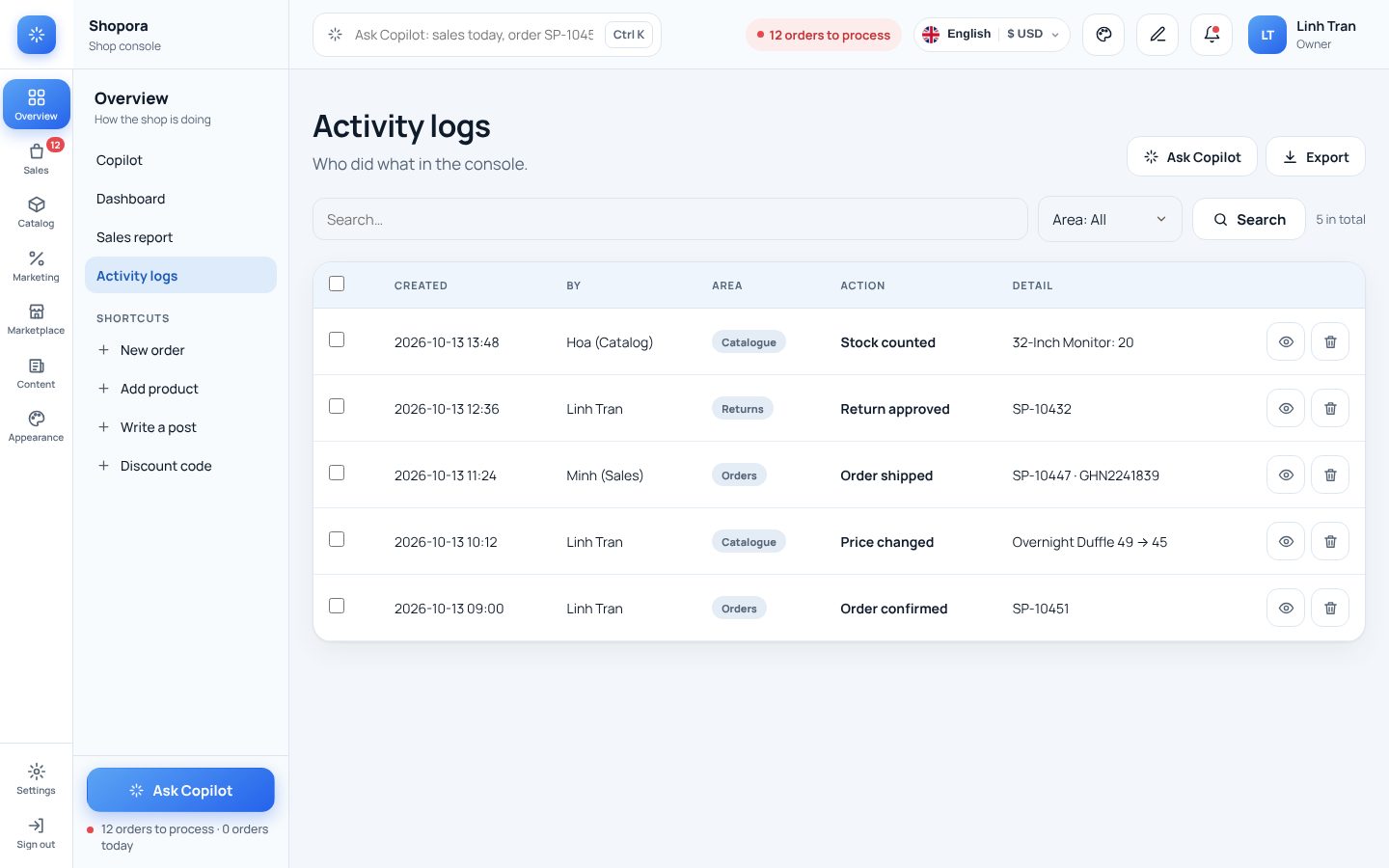Open the Content section icon
Image resolution: width=1389 pixels, height=868 pixels.
pyautogui.click(x=36, y=372)
